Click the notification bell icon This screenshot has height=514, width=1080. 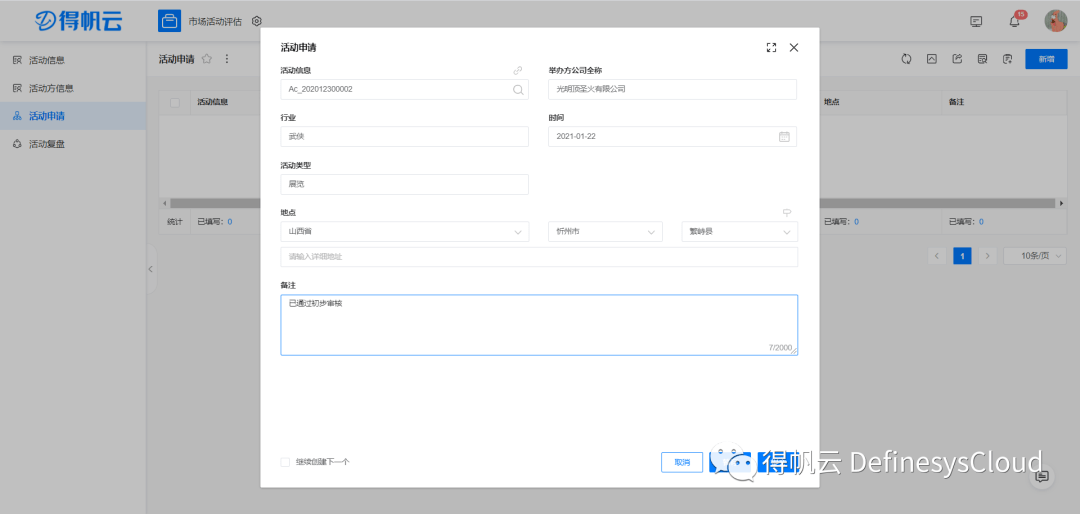[1015, 21]
